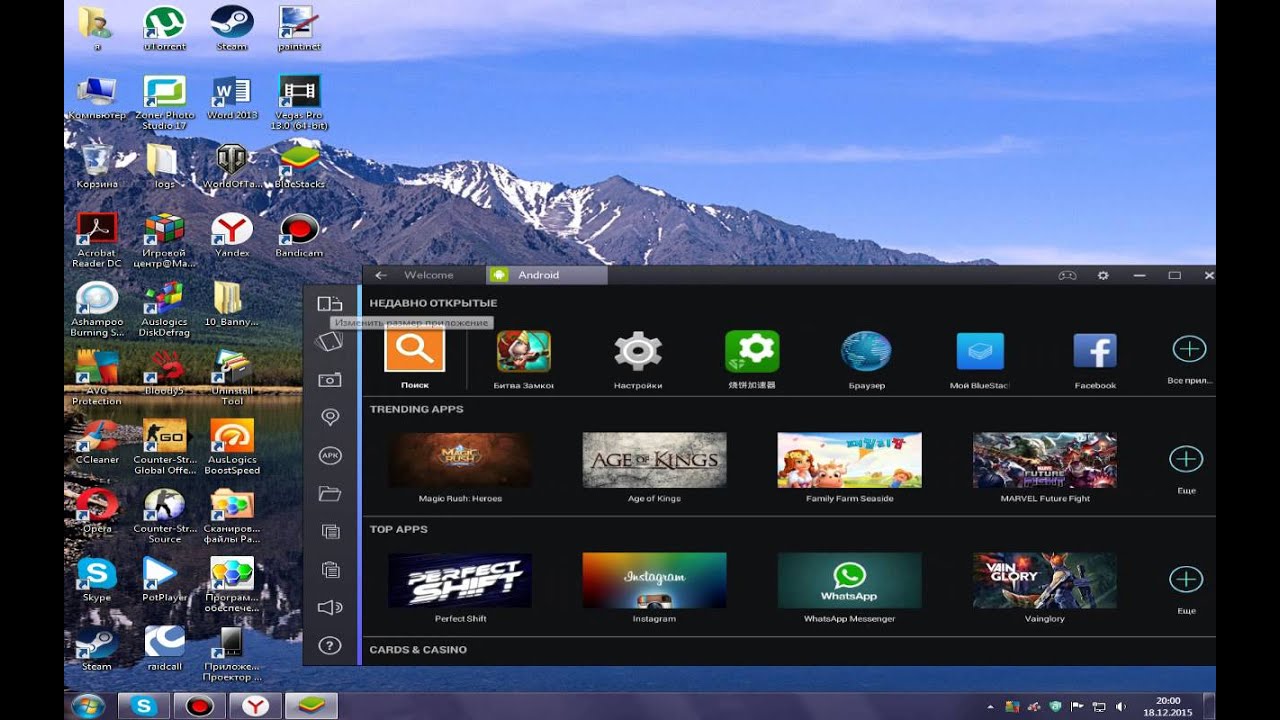Select the Yandex browser desktop icon

click(232, 235)
